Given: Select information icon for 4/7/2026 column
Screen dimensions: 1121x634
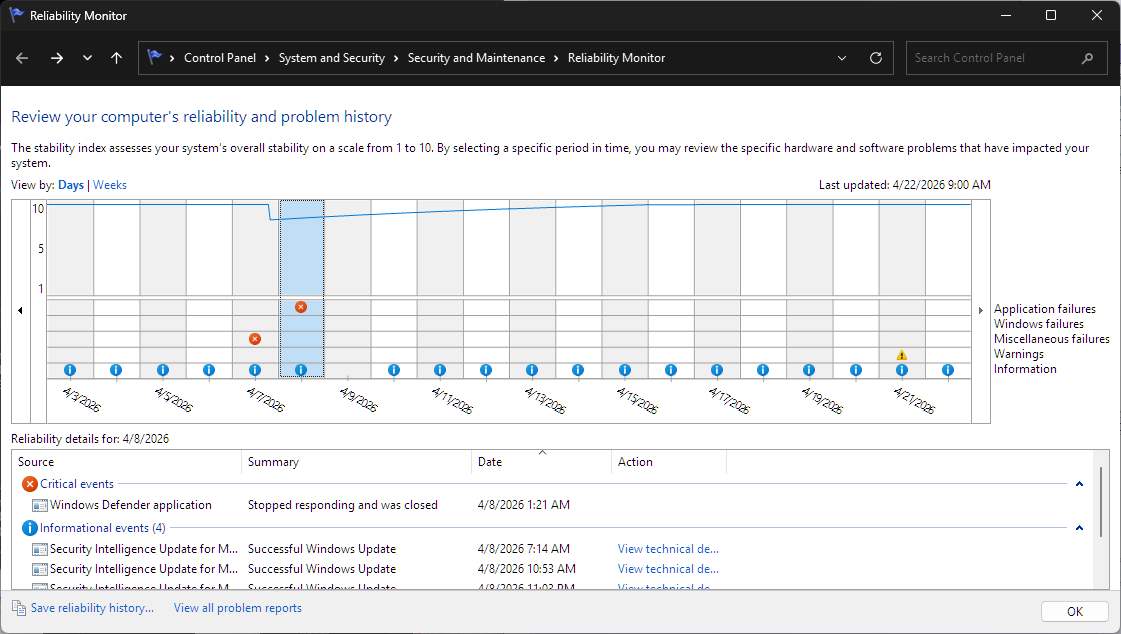Looking at the screenshot, I should tap(255, 370).
